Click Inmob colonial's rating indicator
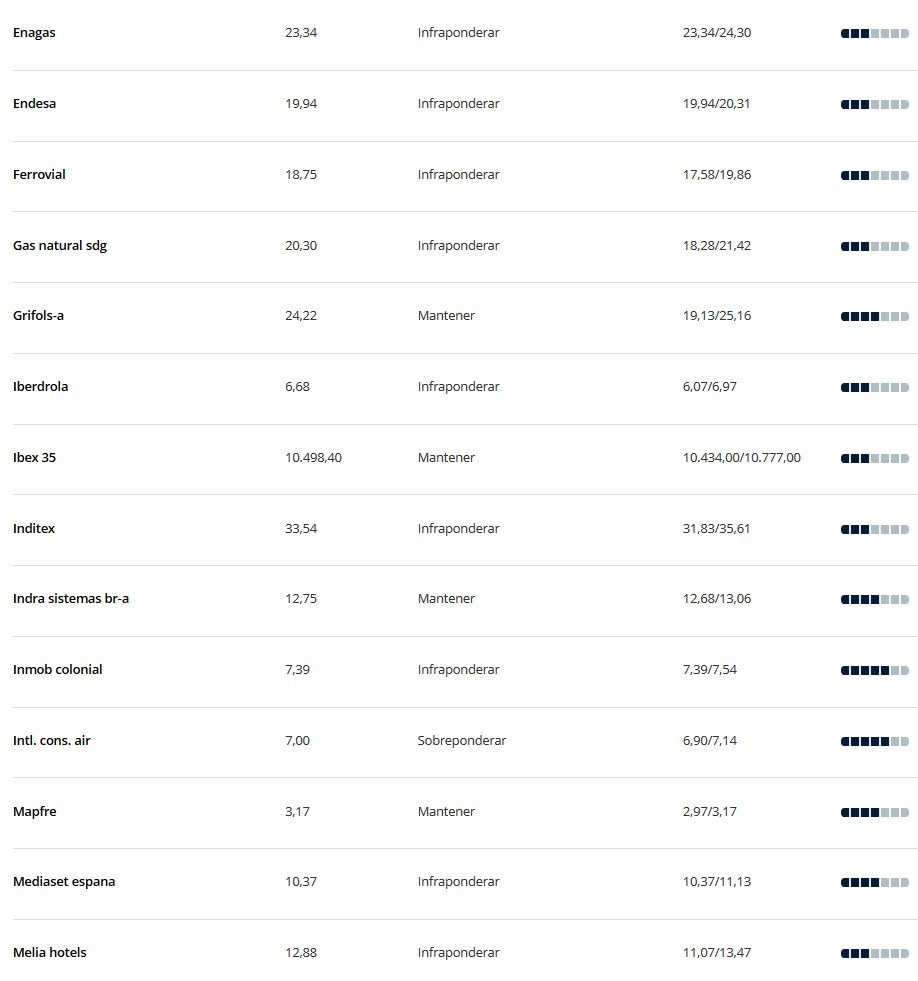The height and width of the screenshot is (981, 918). click(874, 671)
